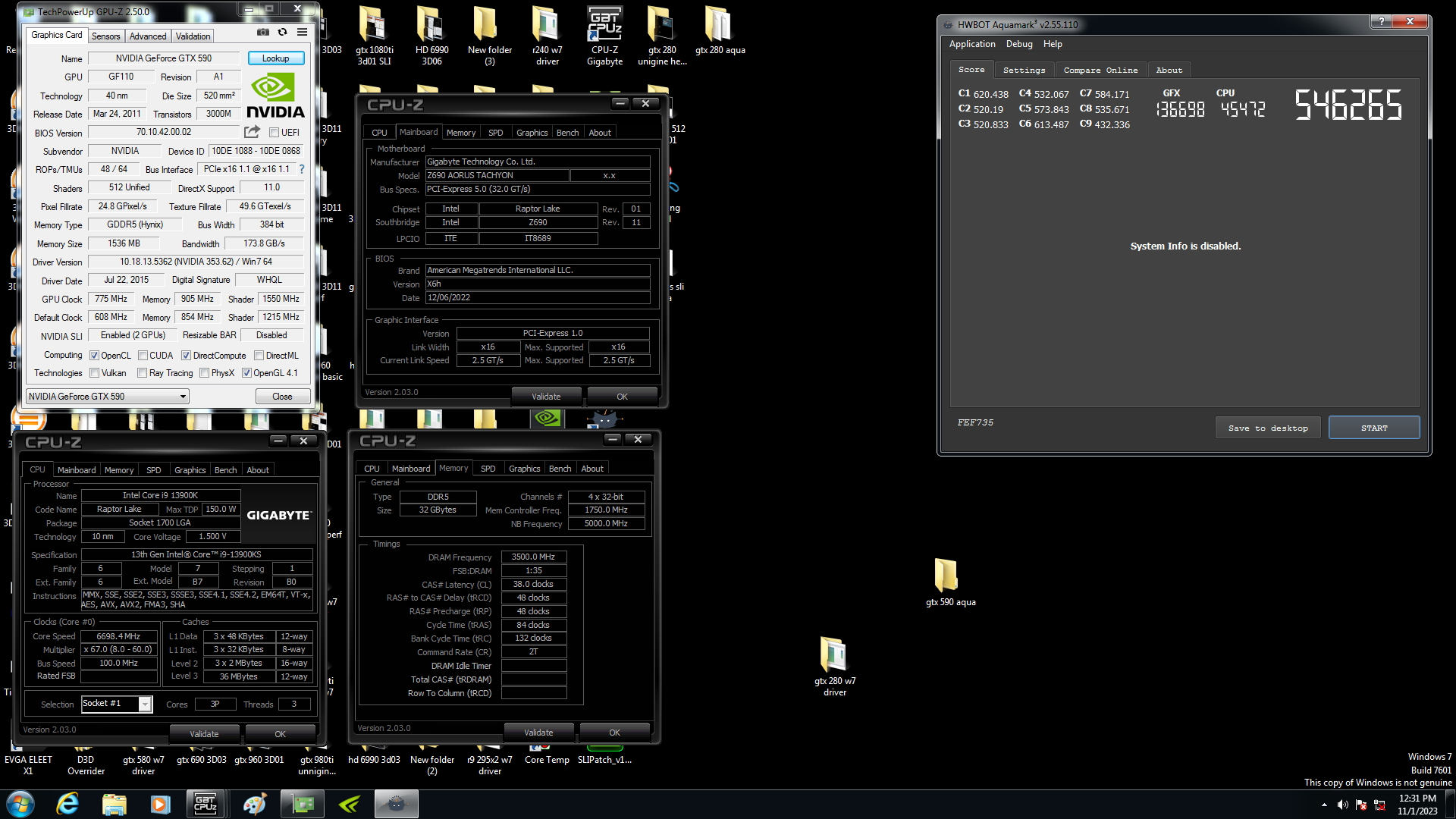Open Paint from the taskbar
The image size is (1456, 819).
click(254, 804)
